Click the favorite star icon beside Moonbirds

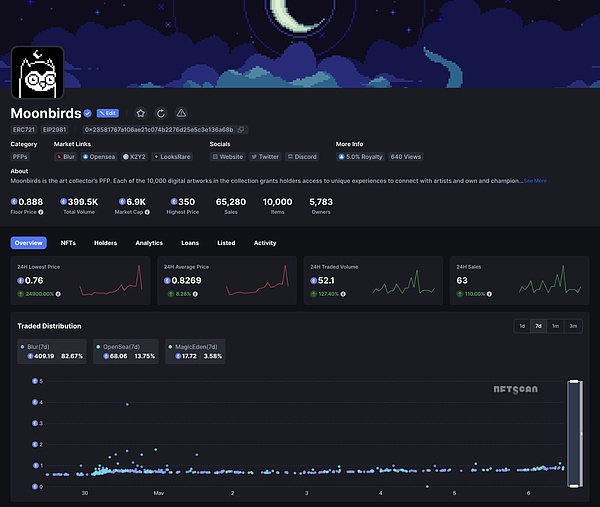tap(141, 113)
